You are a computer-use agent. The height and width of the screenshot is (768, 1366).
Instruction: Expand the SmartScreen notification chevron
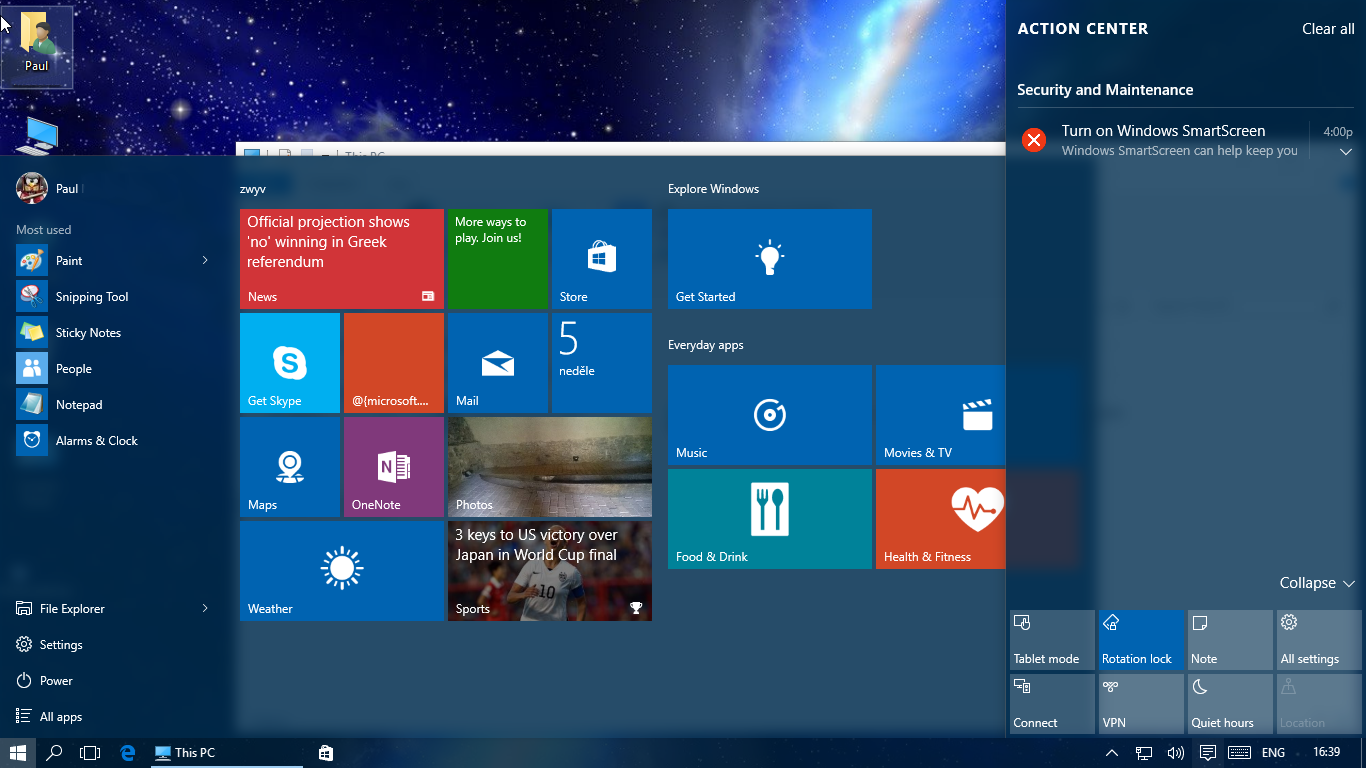tap(1345, 152)
